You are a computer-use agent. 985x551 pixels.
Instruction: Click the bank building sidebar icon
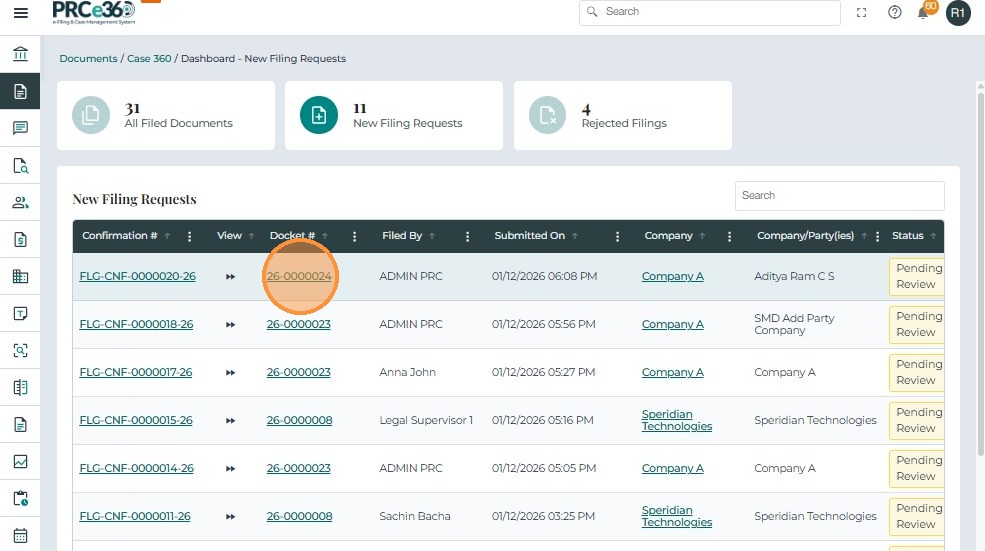pos(20,54)
